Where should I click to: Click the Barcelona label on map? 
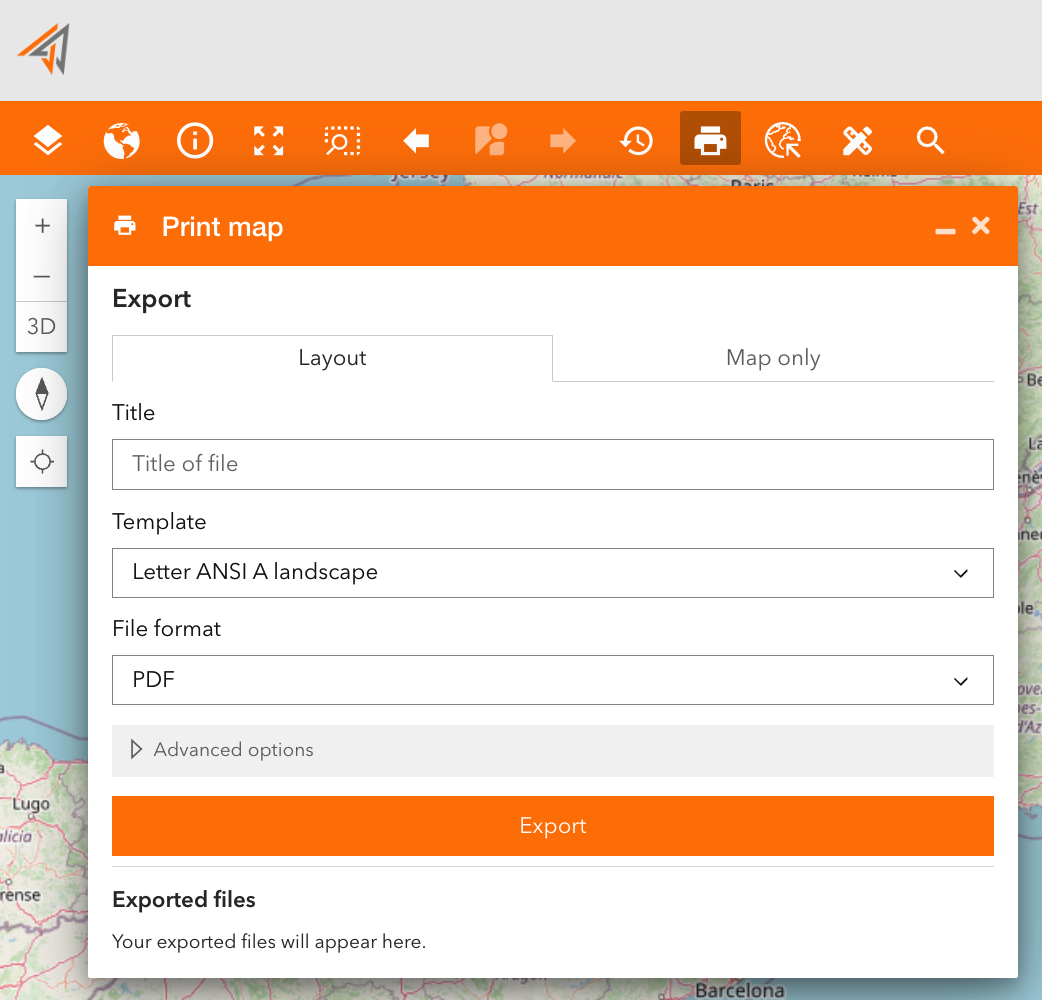tap(740, 990)
